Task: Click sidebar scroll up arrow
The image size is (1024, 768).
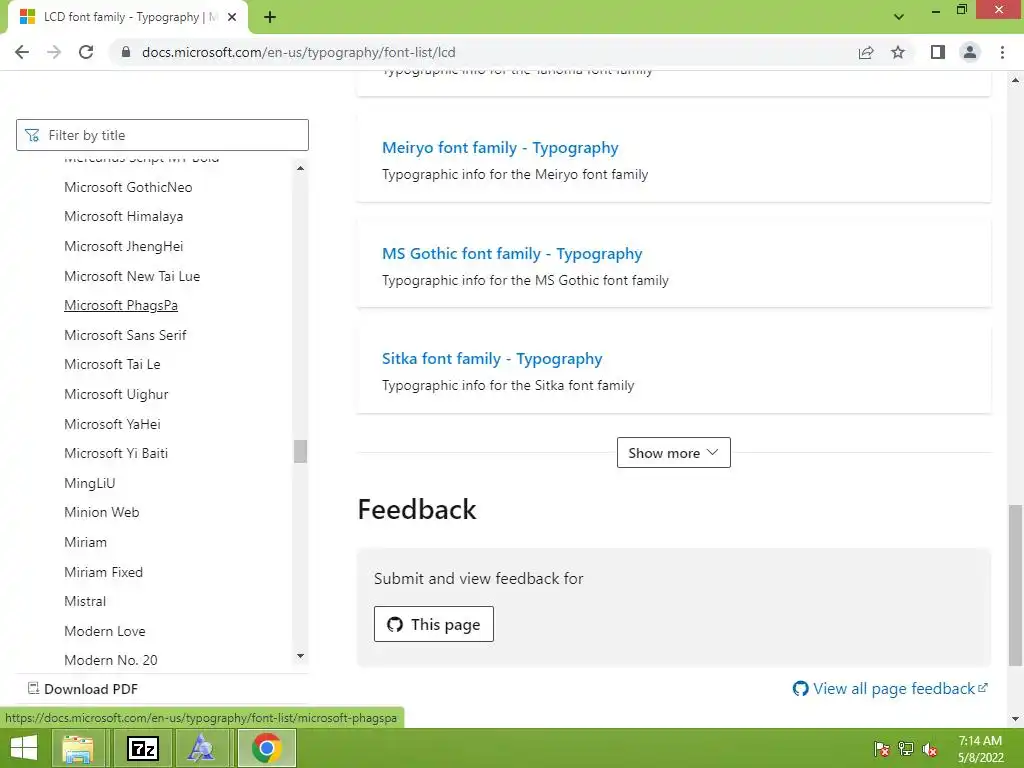Action: (x=300, y=168)
